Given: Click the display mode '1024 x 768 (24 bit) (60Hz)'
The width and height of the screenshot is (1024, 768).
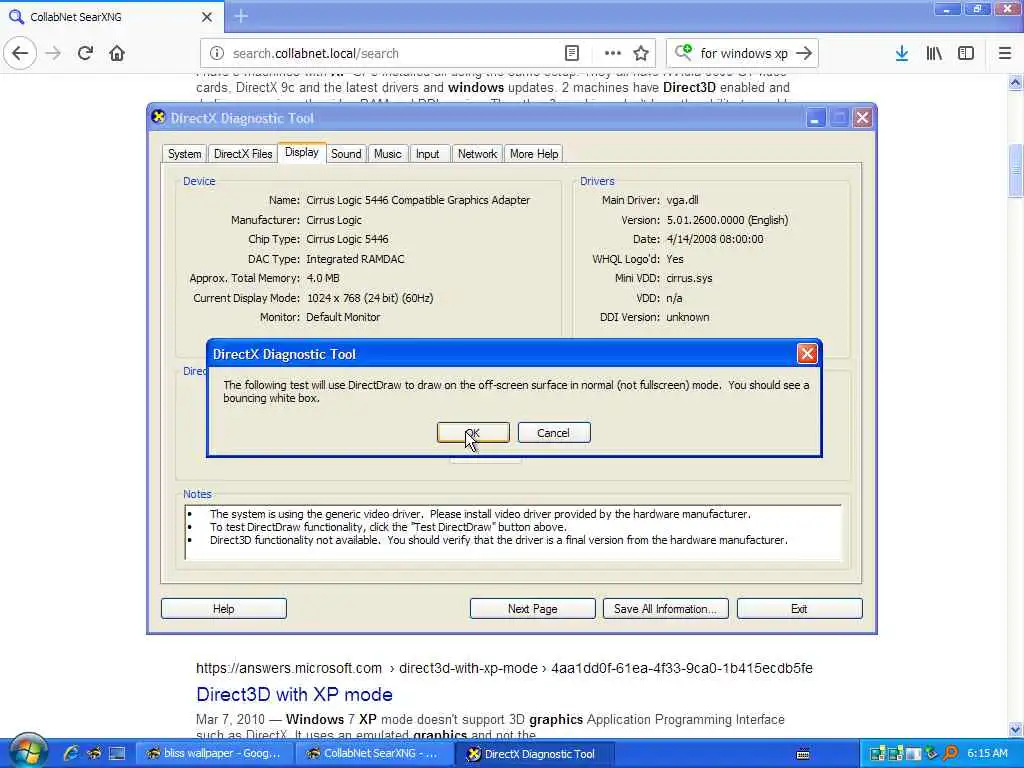Looking at the screenshot, I should (370, 298).
